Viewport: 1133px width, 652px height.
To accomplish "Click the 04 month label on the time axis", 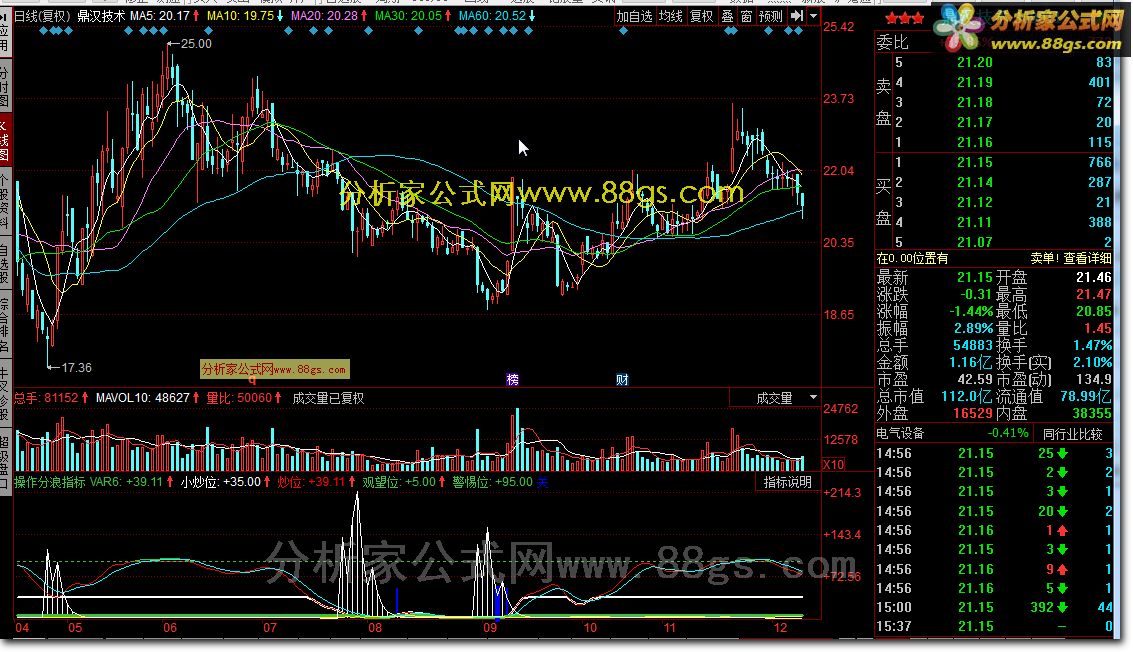I will (22, 627).
